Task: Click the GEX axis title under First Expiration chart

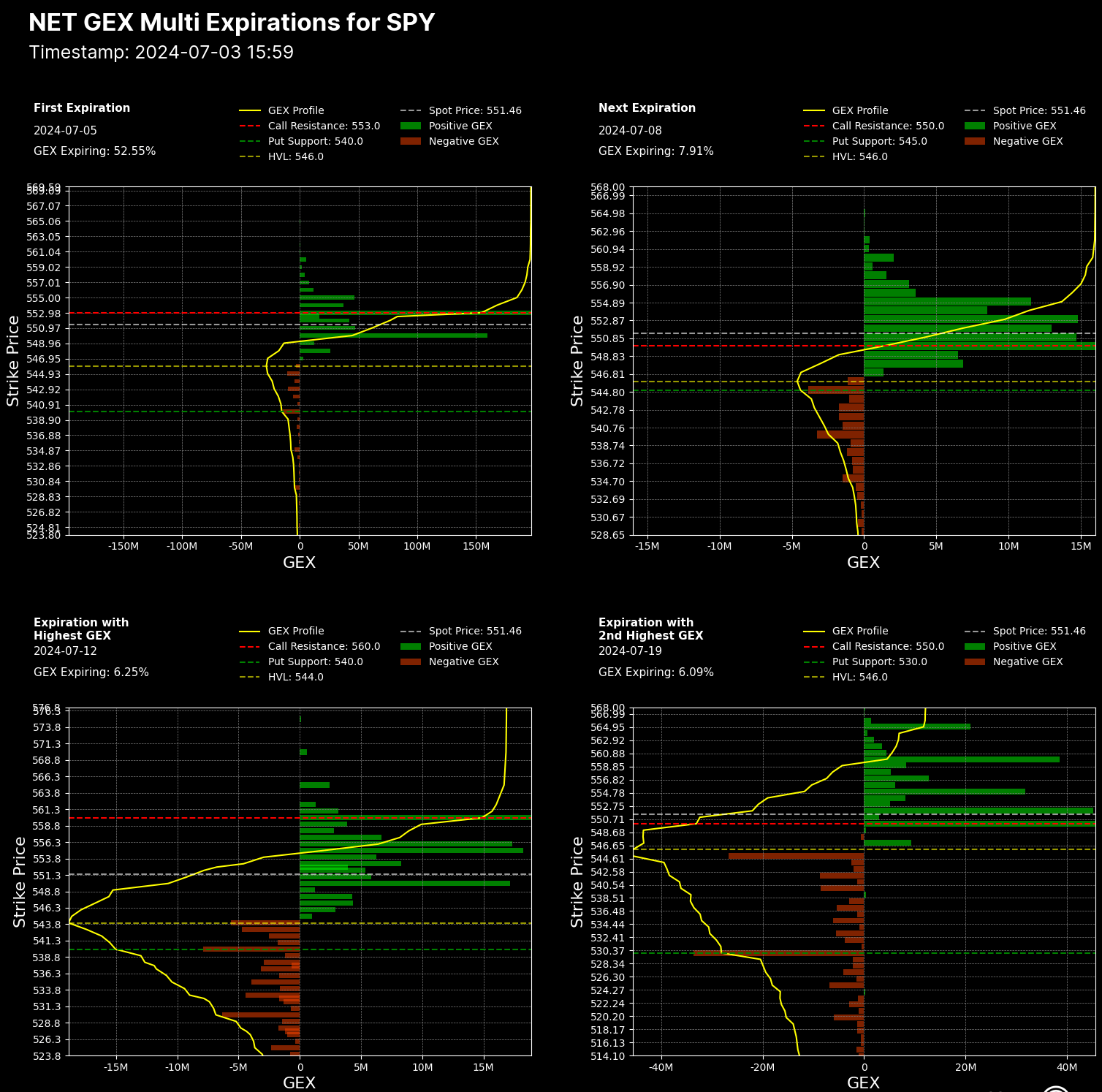Action: (x=300, y=563)
